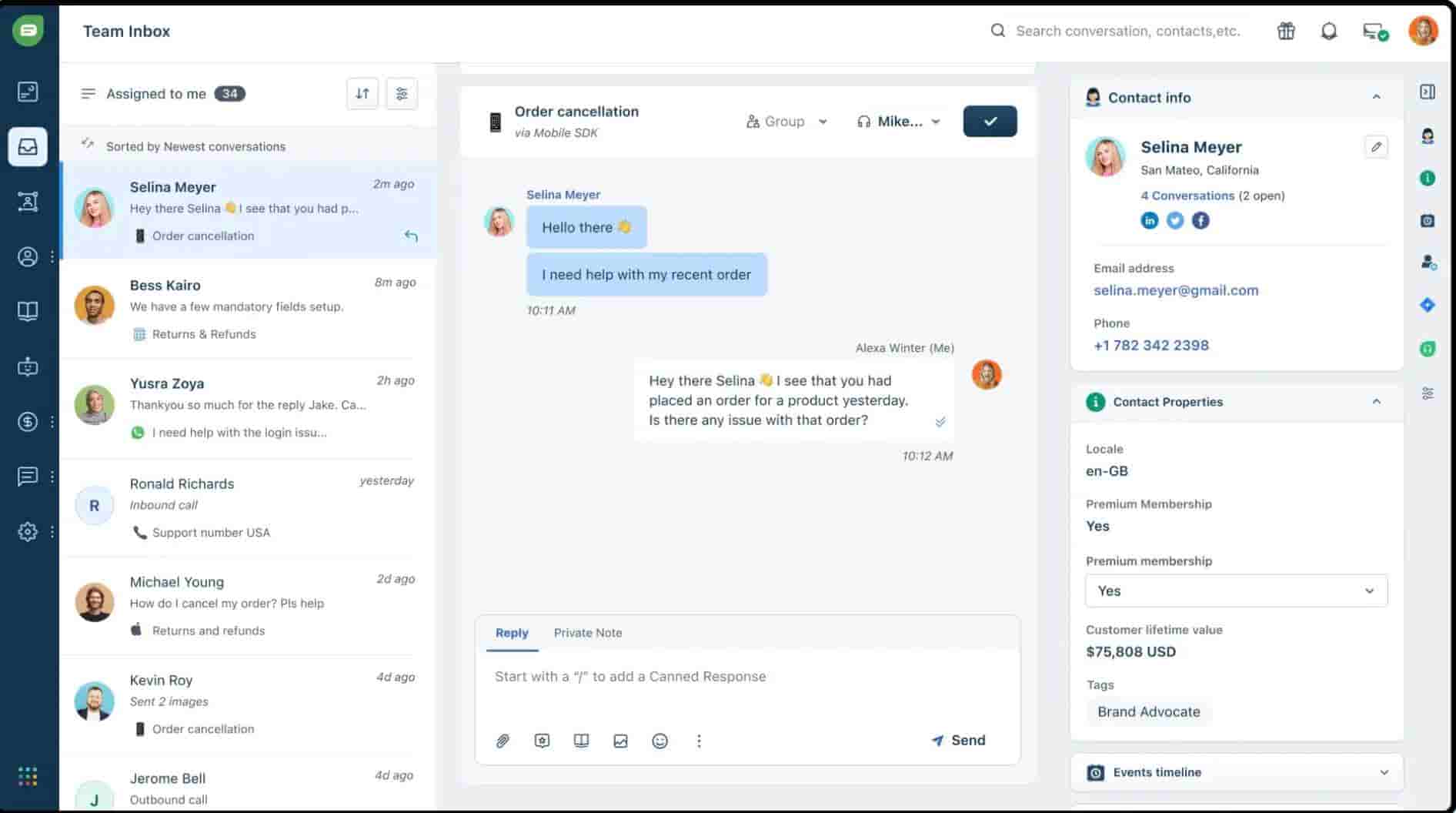
Task: Switch to the Reply tab
Action: pyautogui.click(x=512, y=633)
